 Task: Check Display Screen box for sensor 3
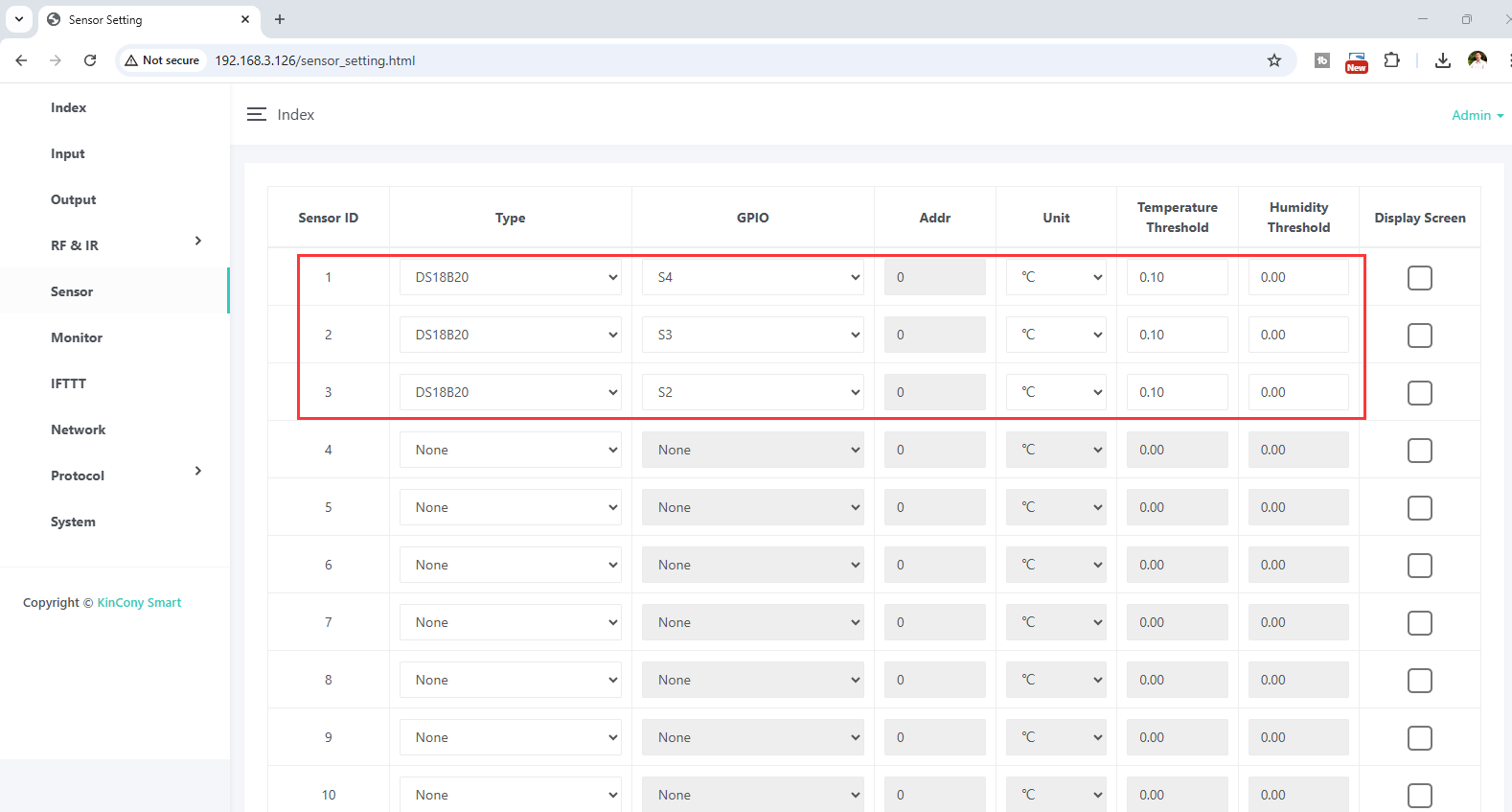[1419, 393]
